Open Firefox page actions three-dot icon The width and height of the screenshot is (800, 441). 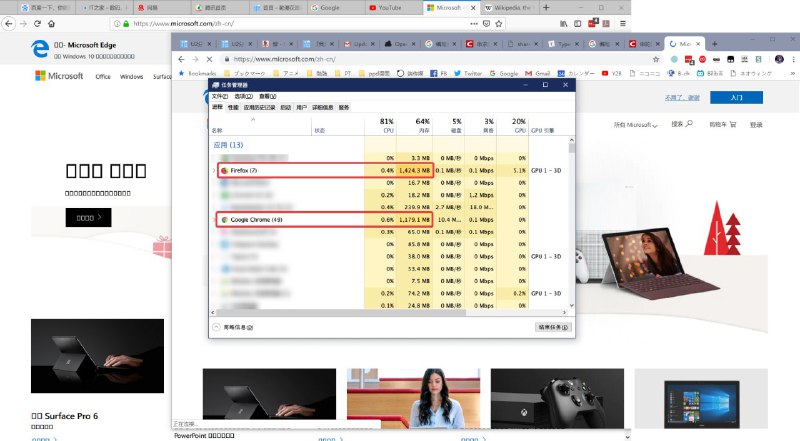point(474,23)
